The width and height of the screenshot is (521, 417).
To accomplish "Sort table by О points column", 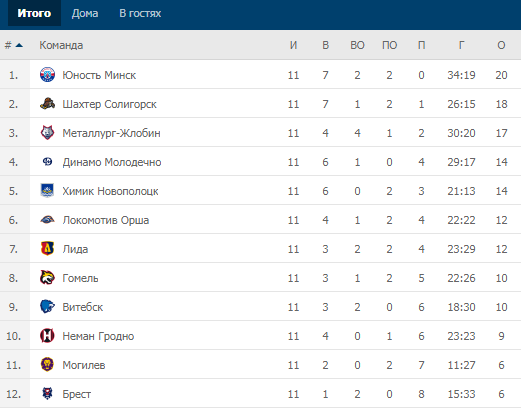I will tap(501, 45).
